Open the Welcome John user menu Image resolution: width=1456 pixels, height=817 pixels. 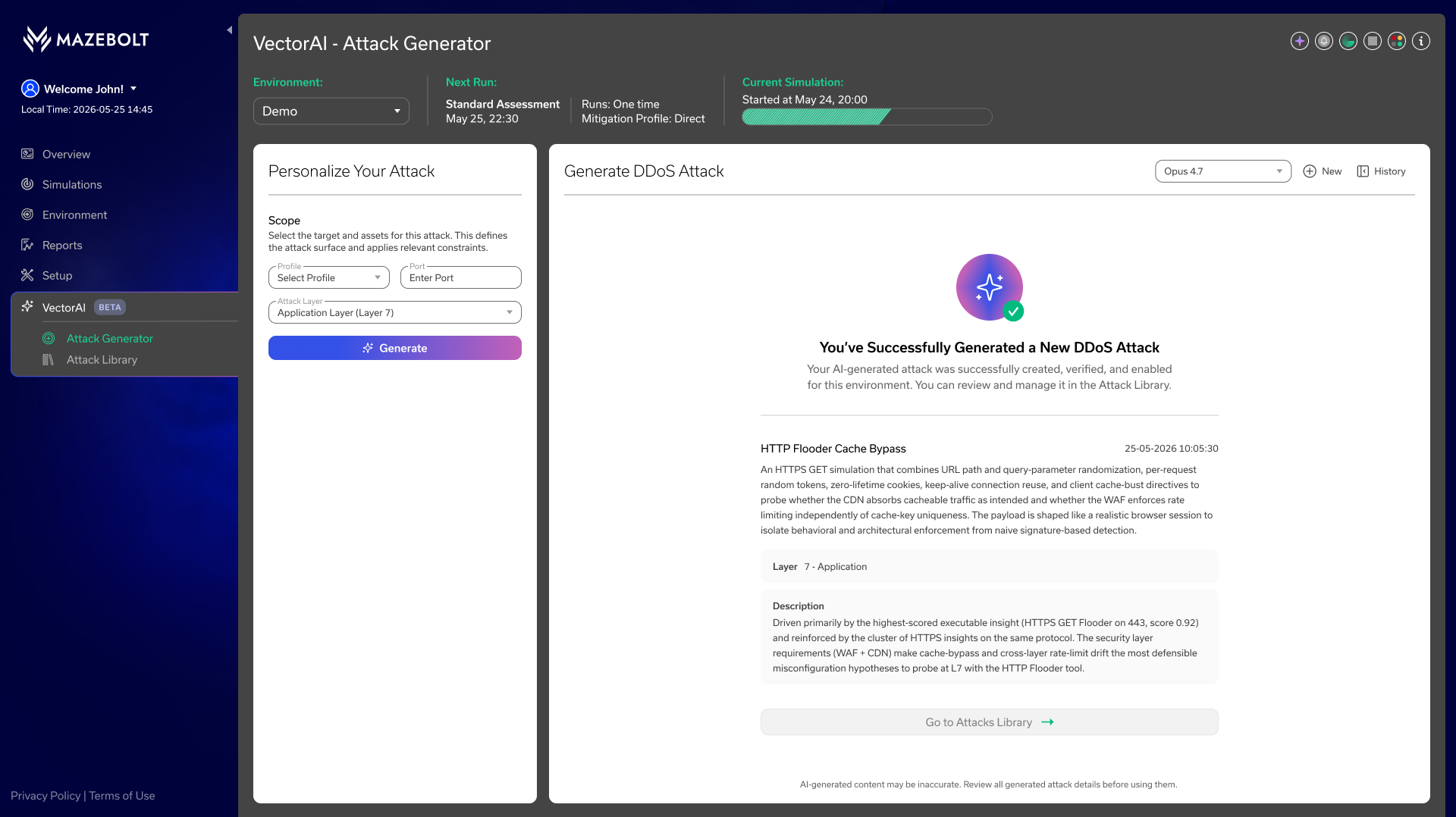click(89, 89)
